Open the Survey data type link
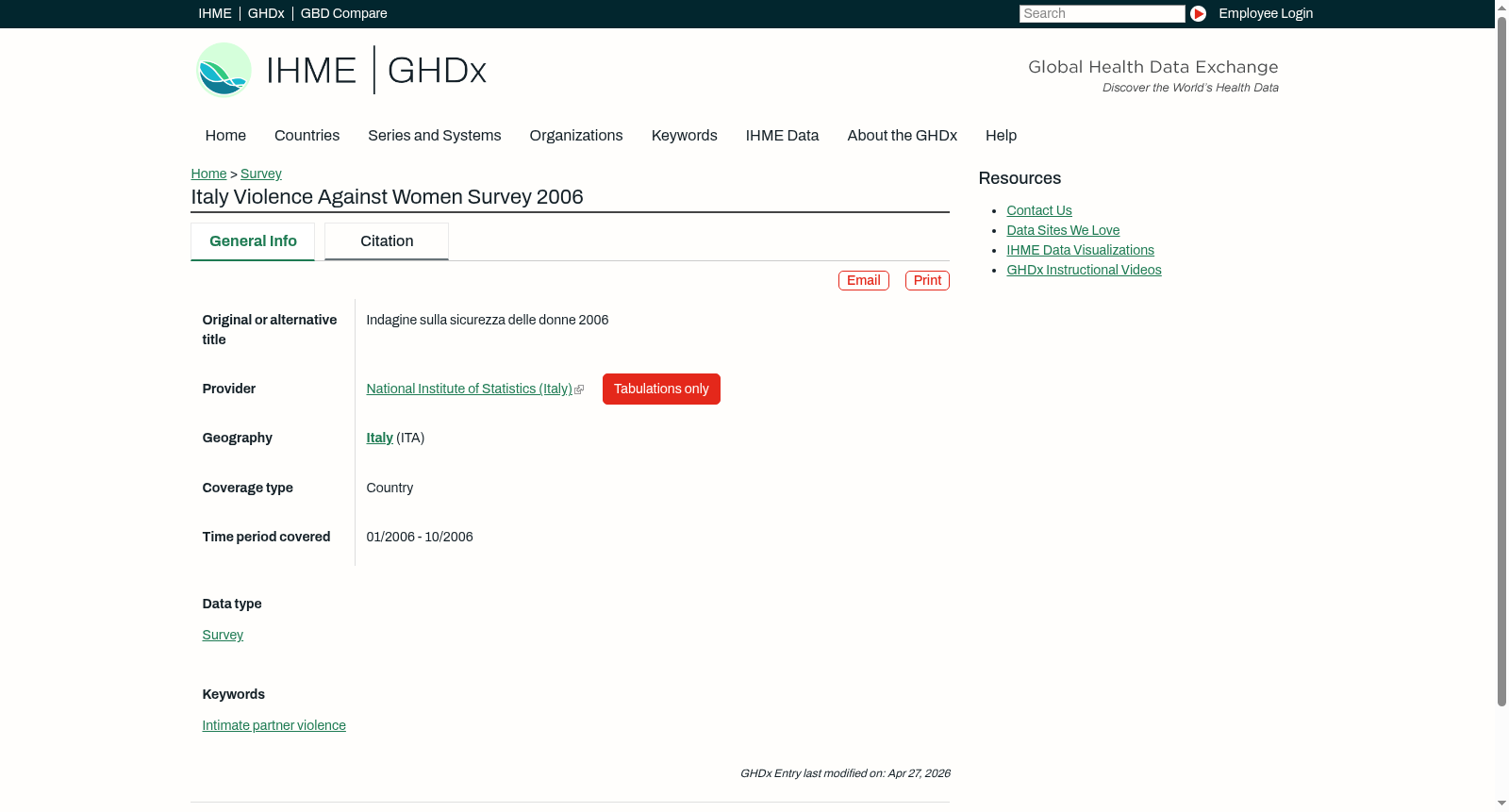 (223, 635)
